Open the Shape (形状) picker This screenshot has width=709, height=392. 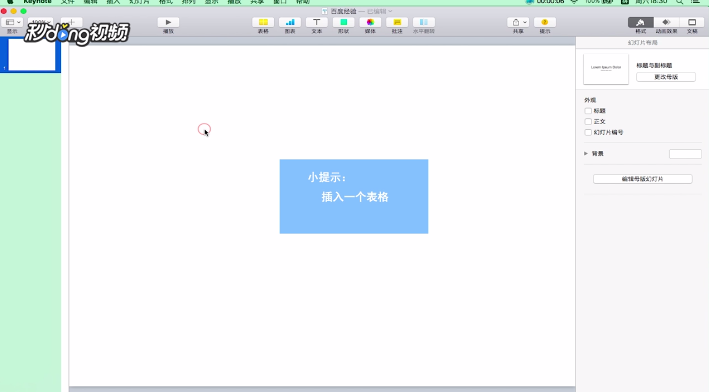(x=343, y=22)
